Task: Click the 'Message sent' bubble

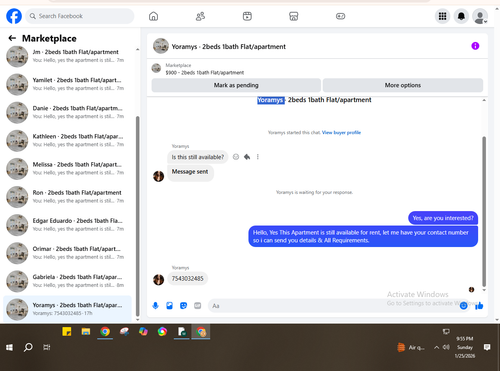Action: click(190, 172)
